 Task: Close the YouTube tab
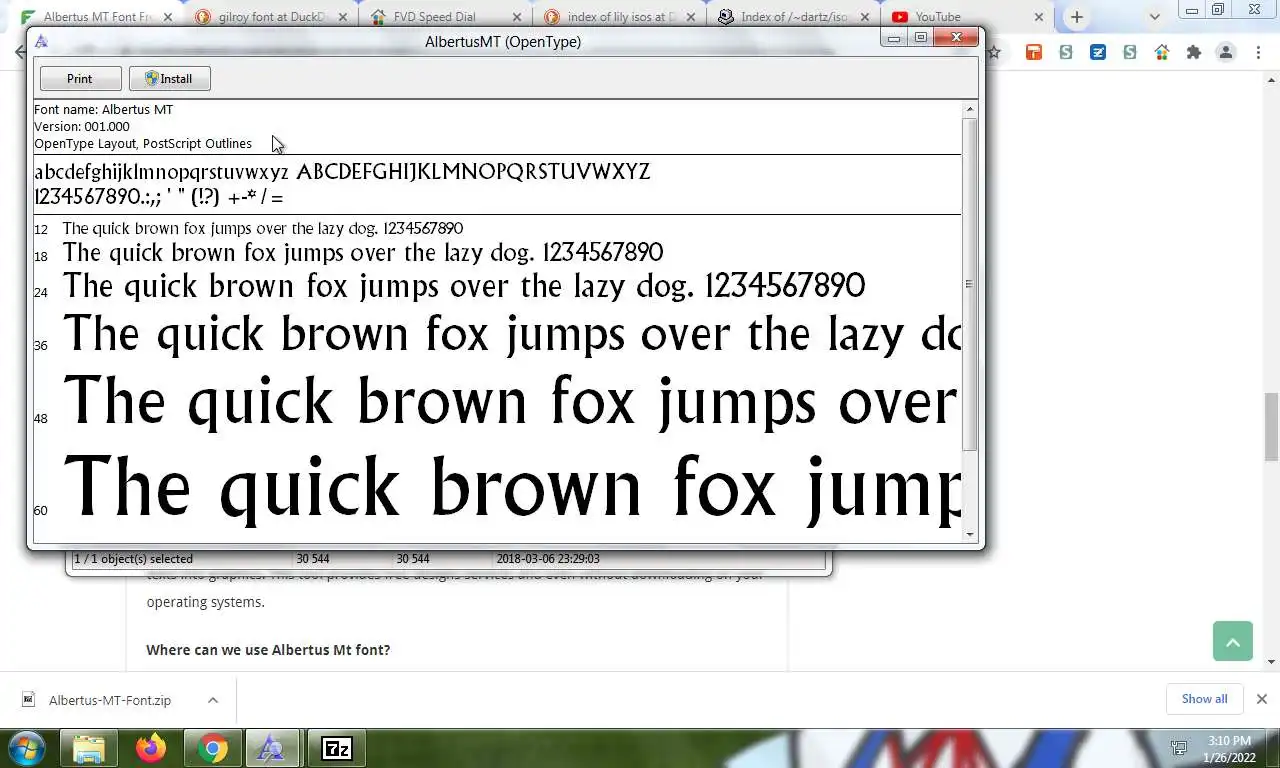tap(1038, 17)
